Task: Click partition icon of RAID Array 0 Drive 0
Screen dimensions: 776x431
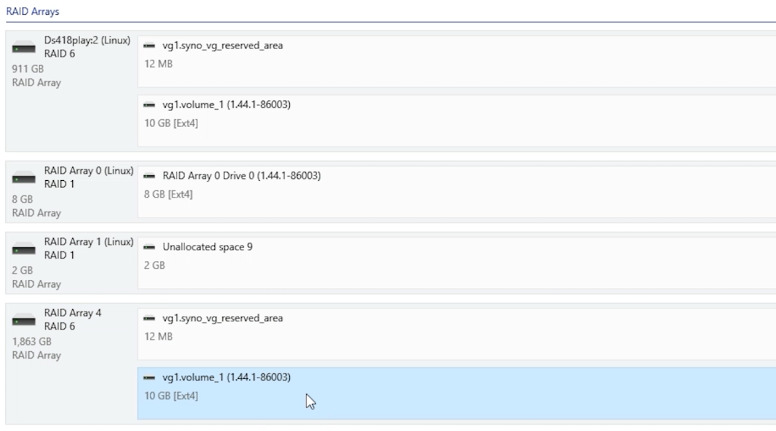Action: tap(149, 176)
